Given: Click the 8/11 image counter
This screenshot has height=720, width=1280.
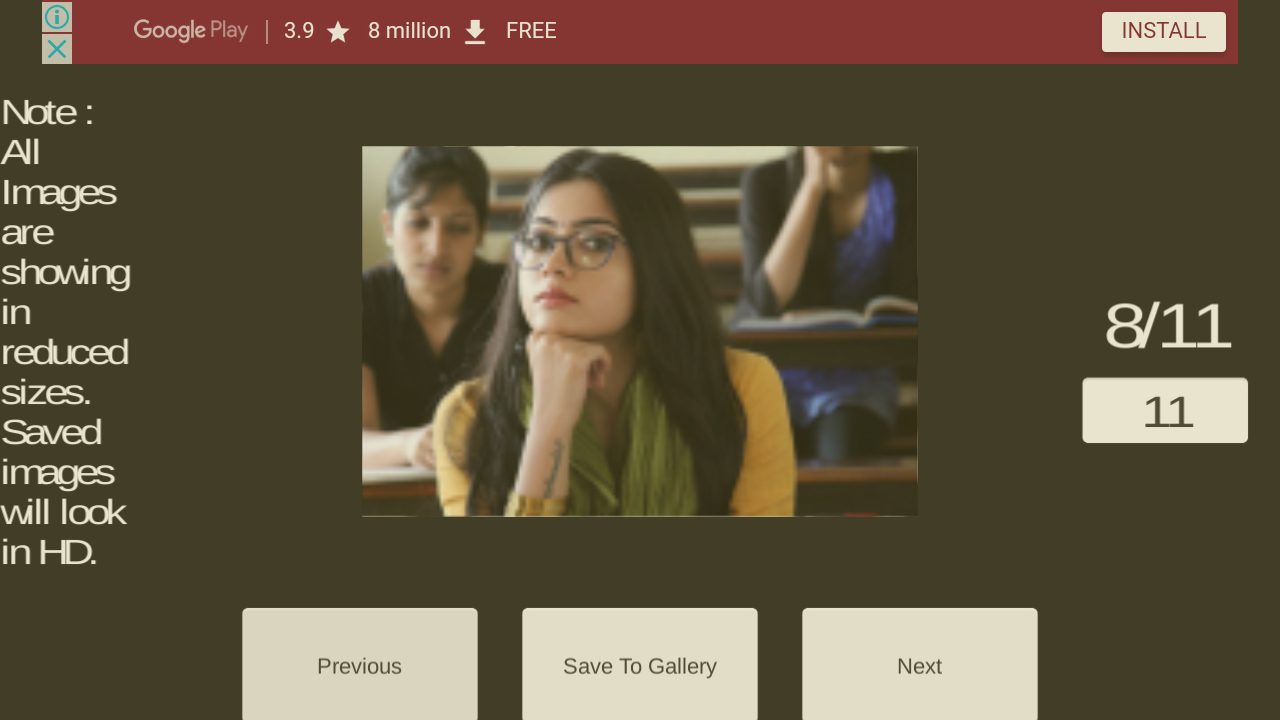Looking at the screenshot, I should pos(1167,325).
